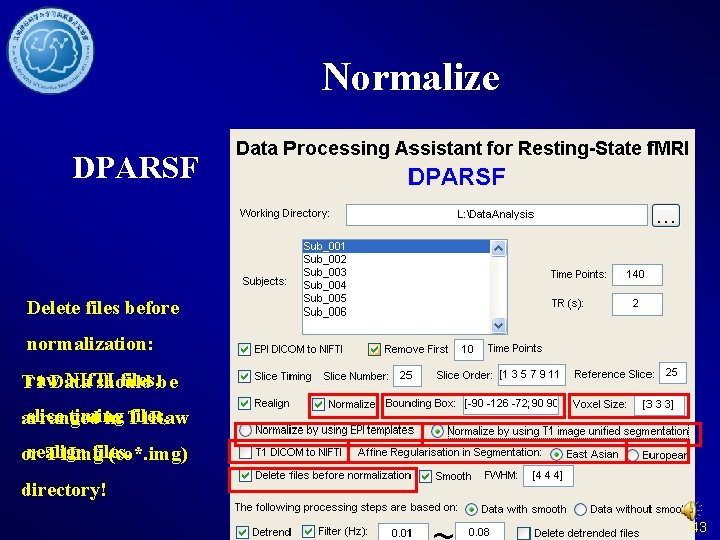Select European affine regularisation
Viewport: 720px width, 540px height.
pyautogui.click(x=633, y=455)
